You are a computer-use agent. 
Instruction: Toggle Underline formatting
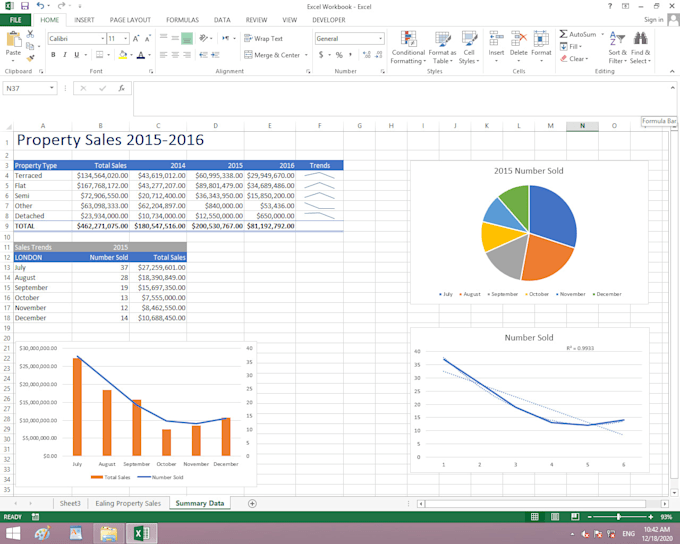click(x=77, y=55)
